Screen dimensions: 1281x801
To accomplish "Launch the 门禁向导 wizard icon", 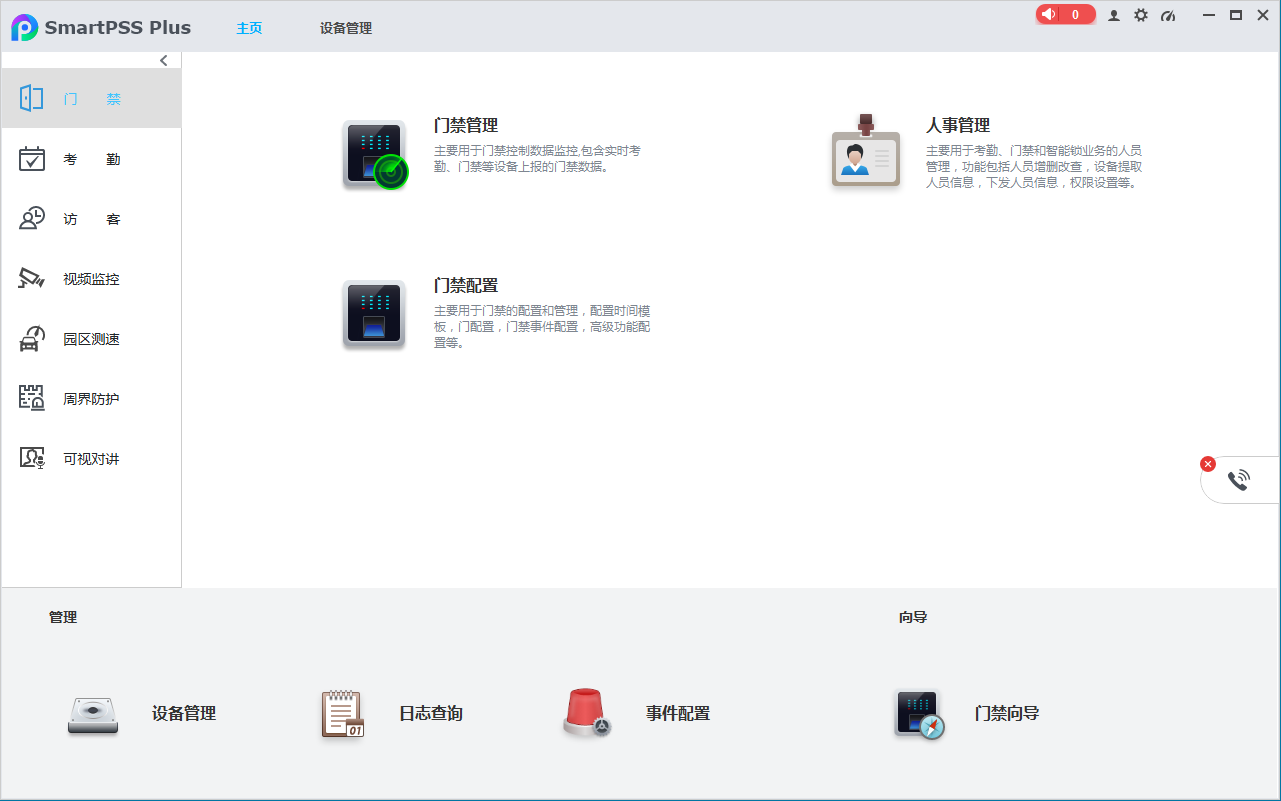I will pos(919,714).
